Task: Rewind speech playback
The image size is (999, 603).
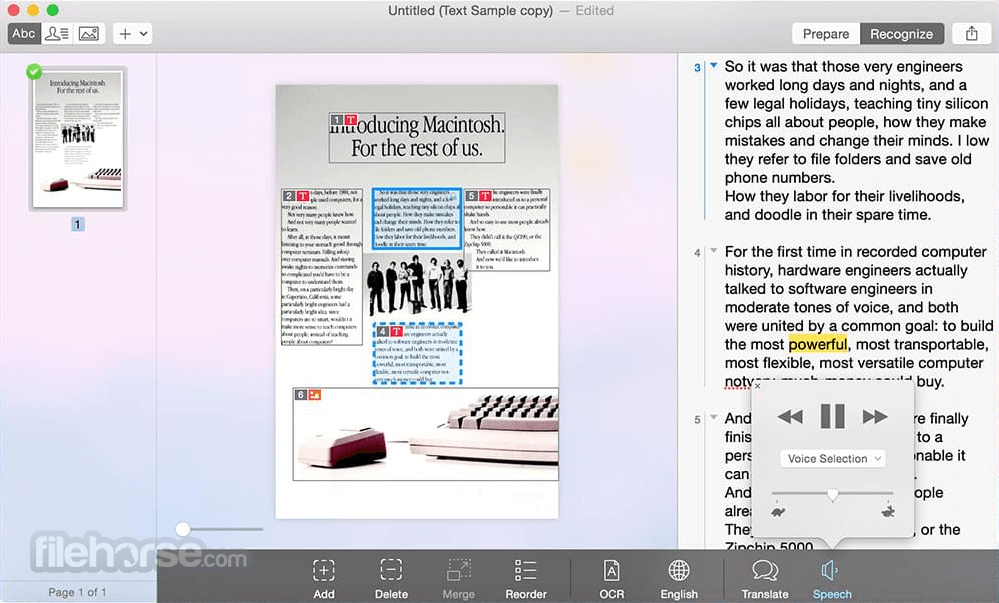Action: coord(790,417)
